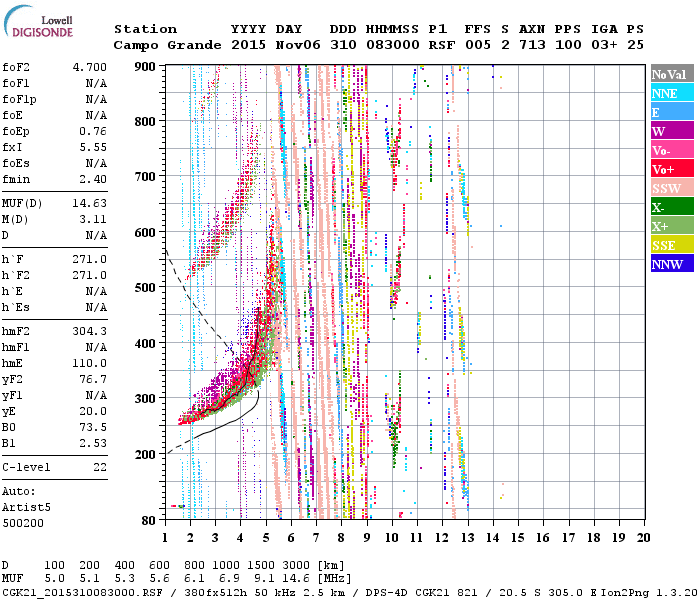This screenshot has width=700, height=600.
Task: Click the 083000 time in header
Action: click(393, 45)
